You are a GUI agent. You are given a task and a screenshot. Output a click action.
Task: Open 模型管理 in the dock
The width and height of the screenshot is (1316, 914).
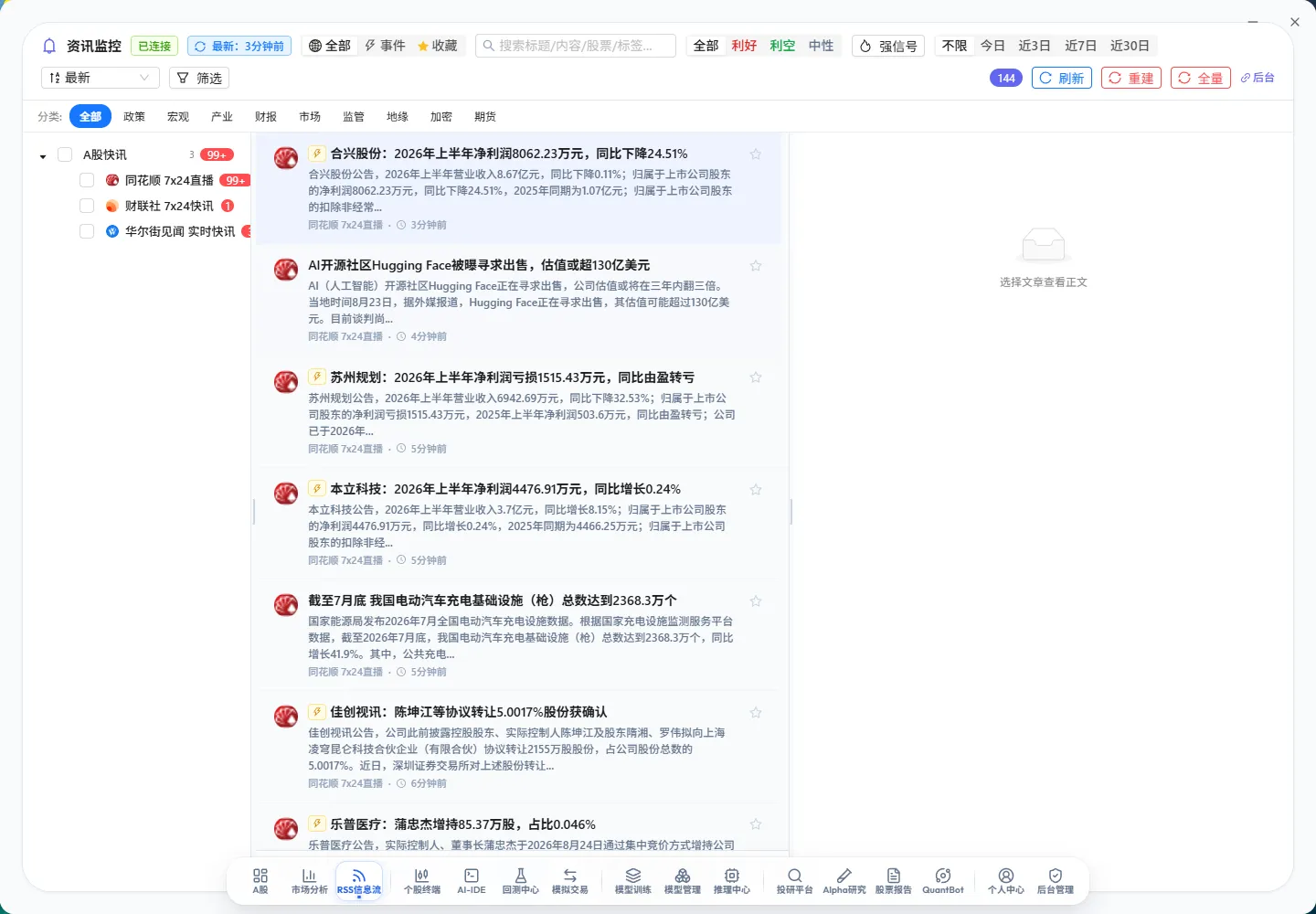683,881
